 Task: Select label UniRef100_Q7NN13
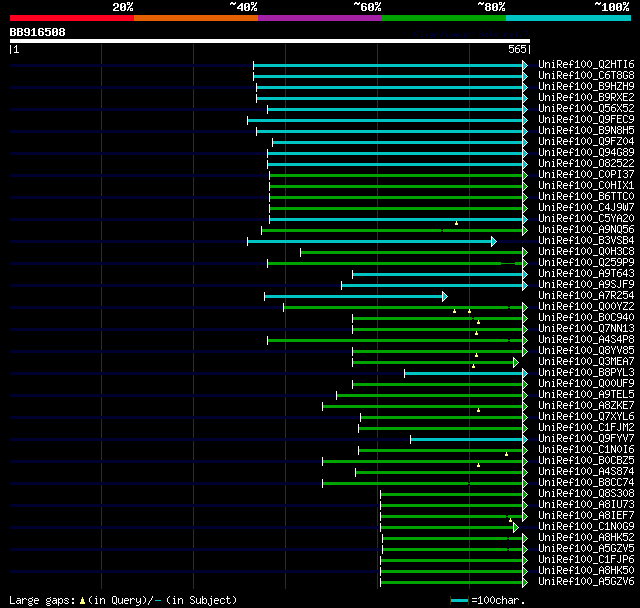(x=586, y=329)
